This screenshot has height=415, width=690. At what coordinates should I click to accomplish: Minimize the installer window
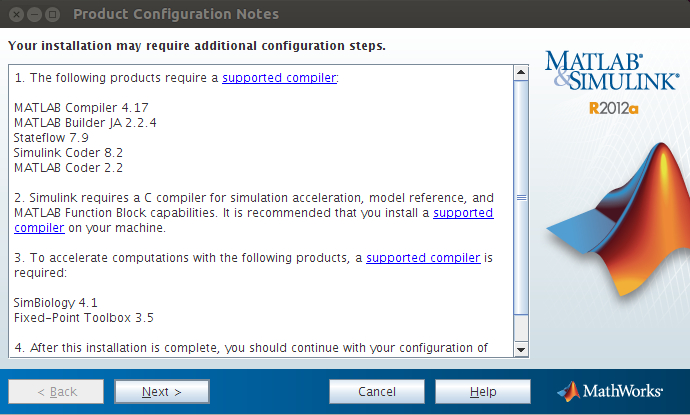[x=34, y=14]
